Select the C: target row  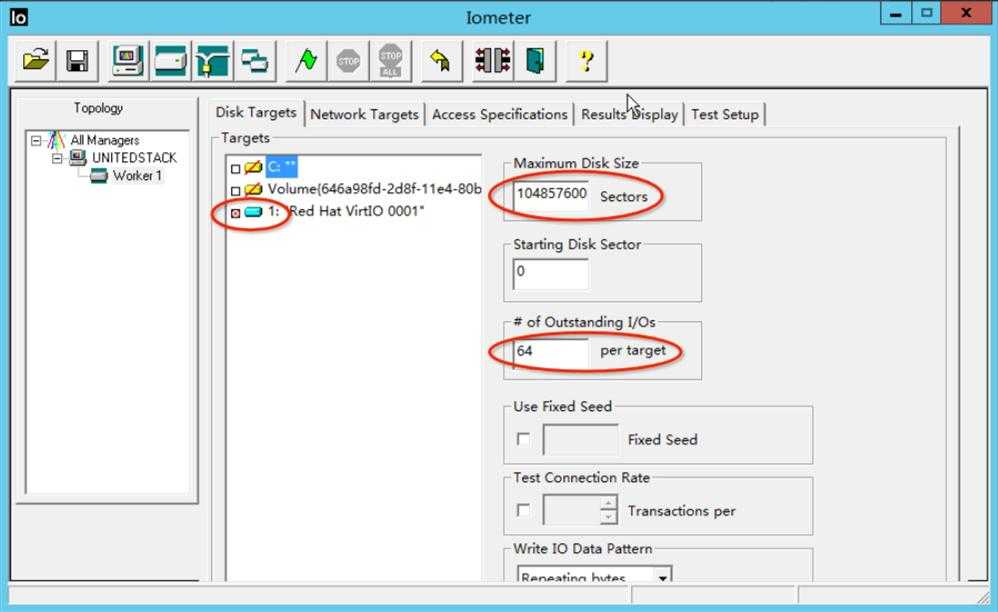(281, 167)
